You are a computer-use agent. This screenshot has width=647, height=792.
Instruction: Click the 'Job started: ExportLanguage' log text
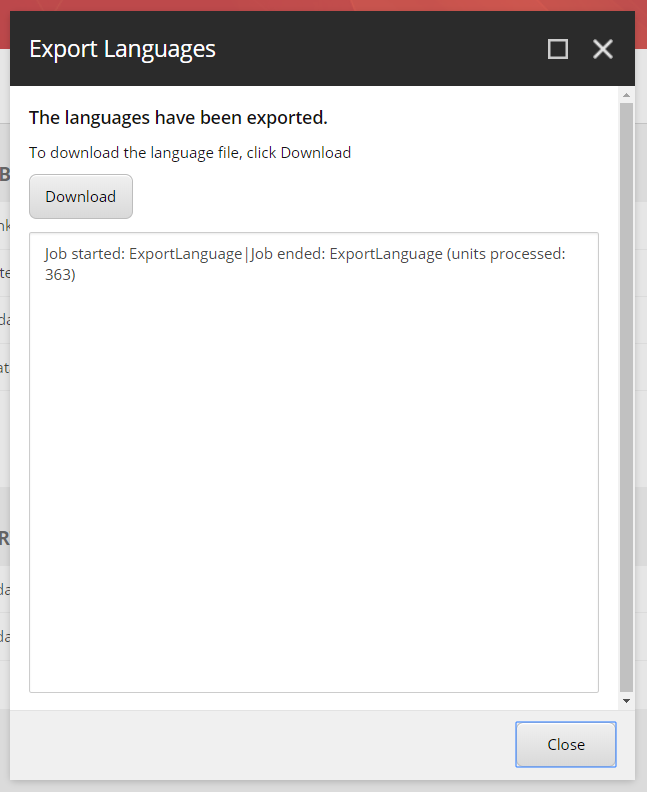click(x=143, y=254)
